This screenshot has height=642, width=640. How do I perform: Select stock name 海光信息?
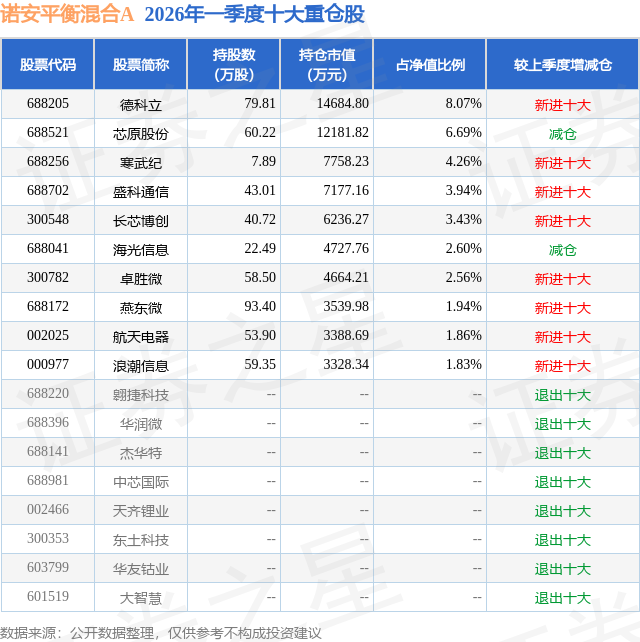point(141,250)
